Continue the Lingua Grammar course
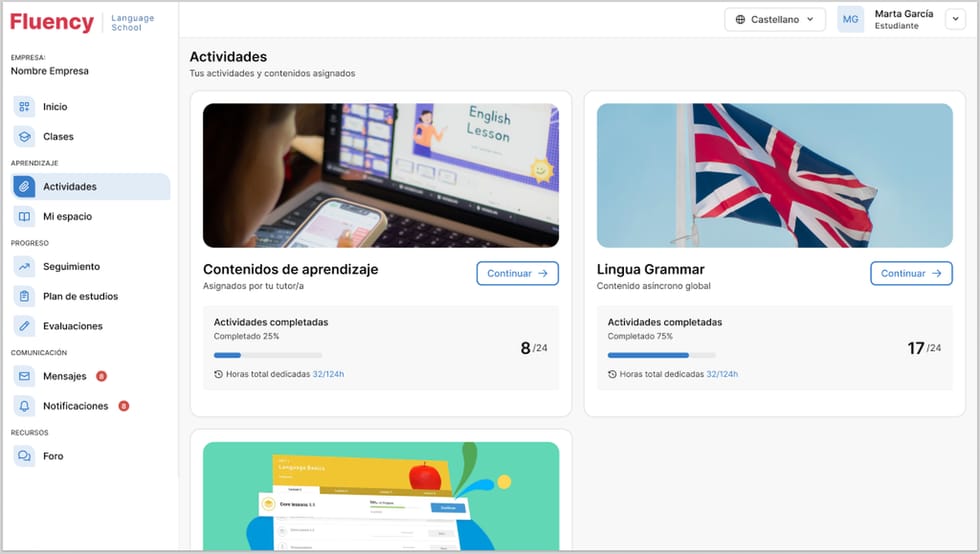980x554 pixels. 911,273
